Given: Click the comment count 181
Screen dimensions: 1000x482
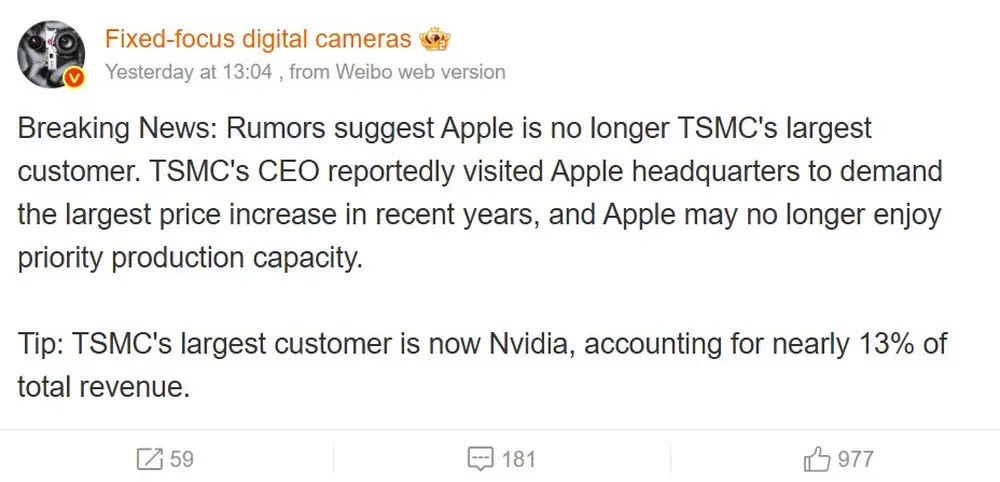Looking at the screenshot, I should coord(518,459).
